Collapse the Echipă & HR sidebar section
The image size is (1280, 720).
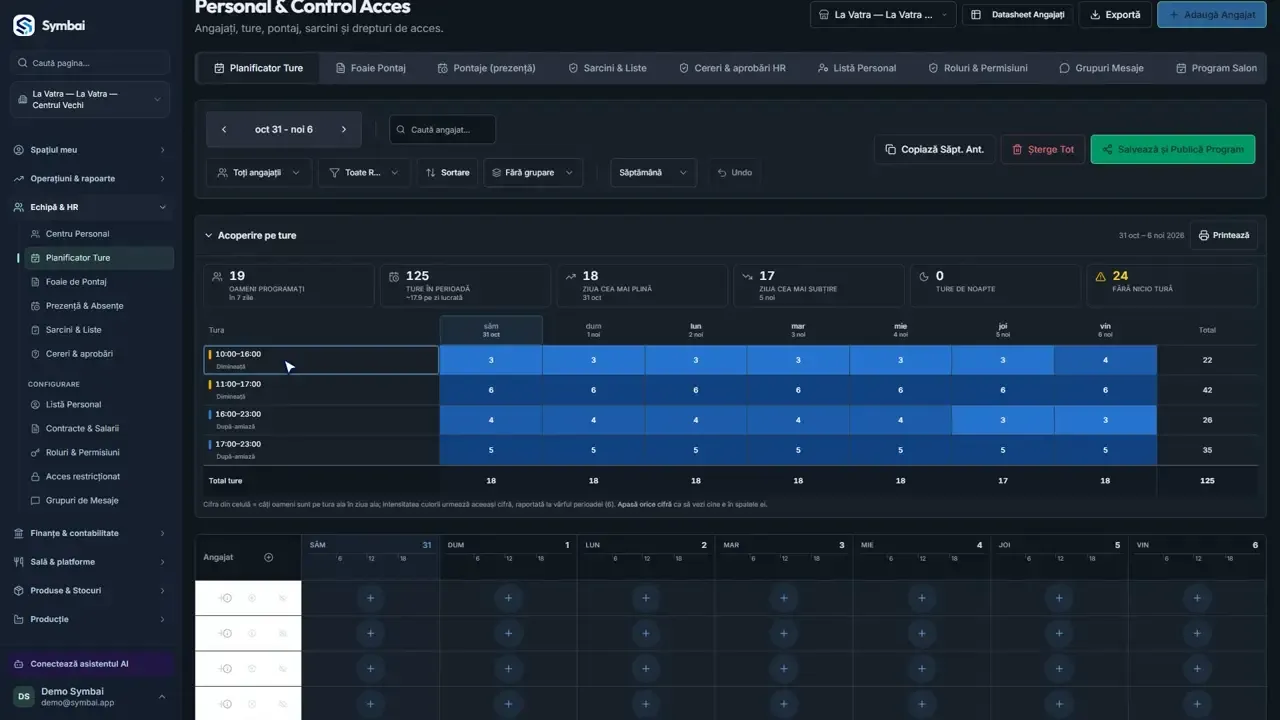coord(90,207)
